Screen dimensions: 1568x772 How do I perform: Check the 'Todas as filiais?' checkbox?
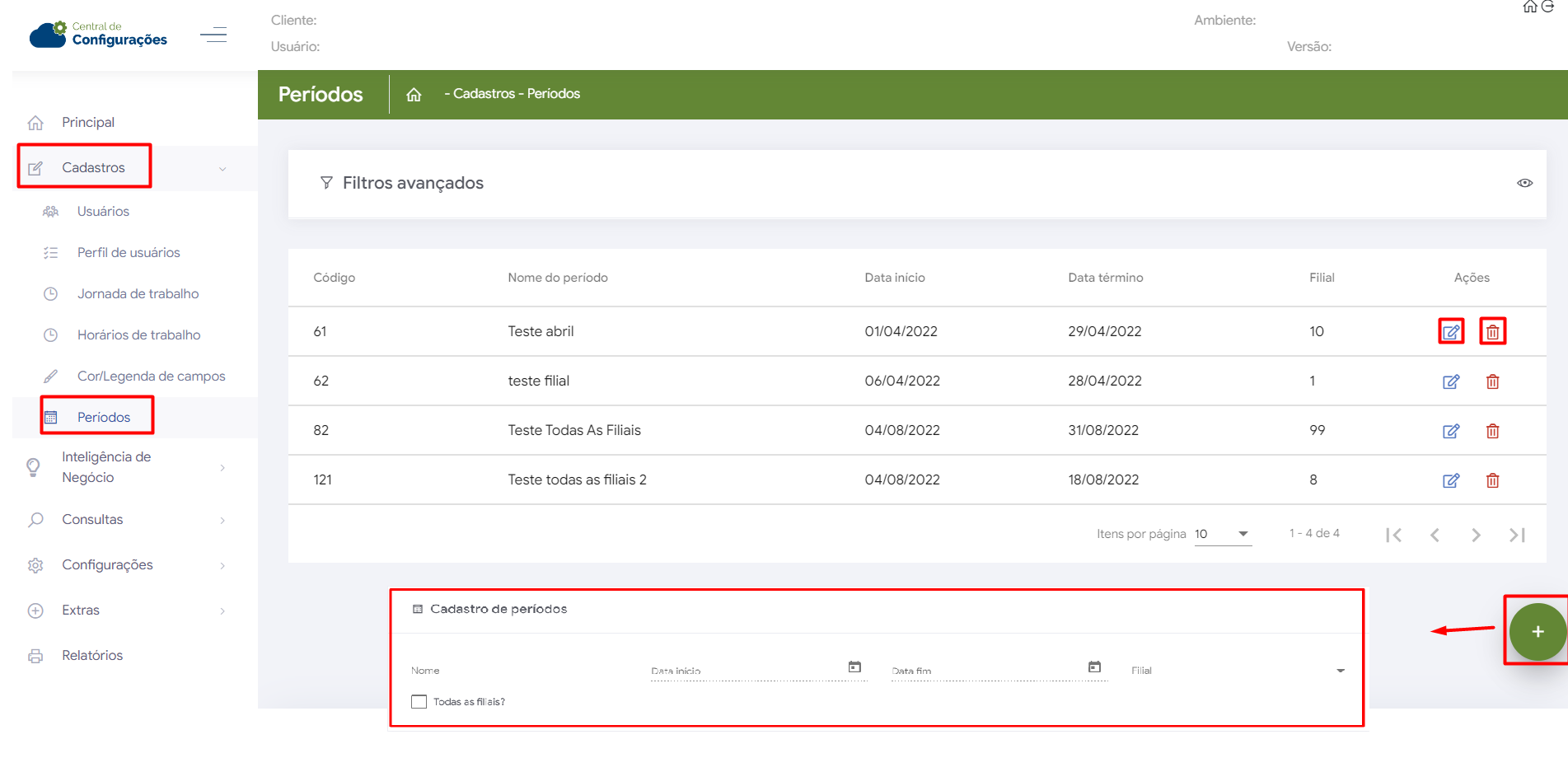coord(419,702)
